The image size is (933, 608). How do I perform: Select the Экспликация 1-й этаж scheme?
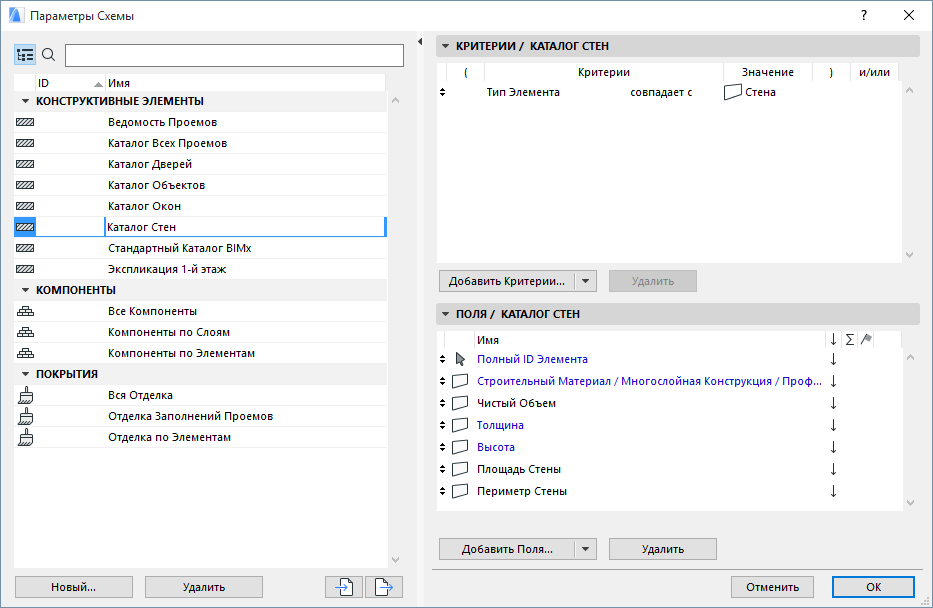(201, 269)
